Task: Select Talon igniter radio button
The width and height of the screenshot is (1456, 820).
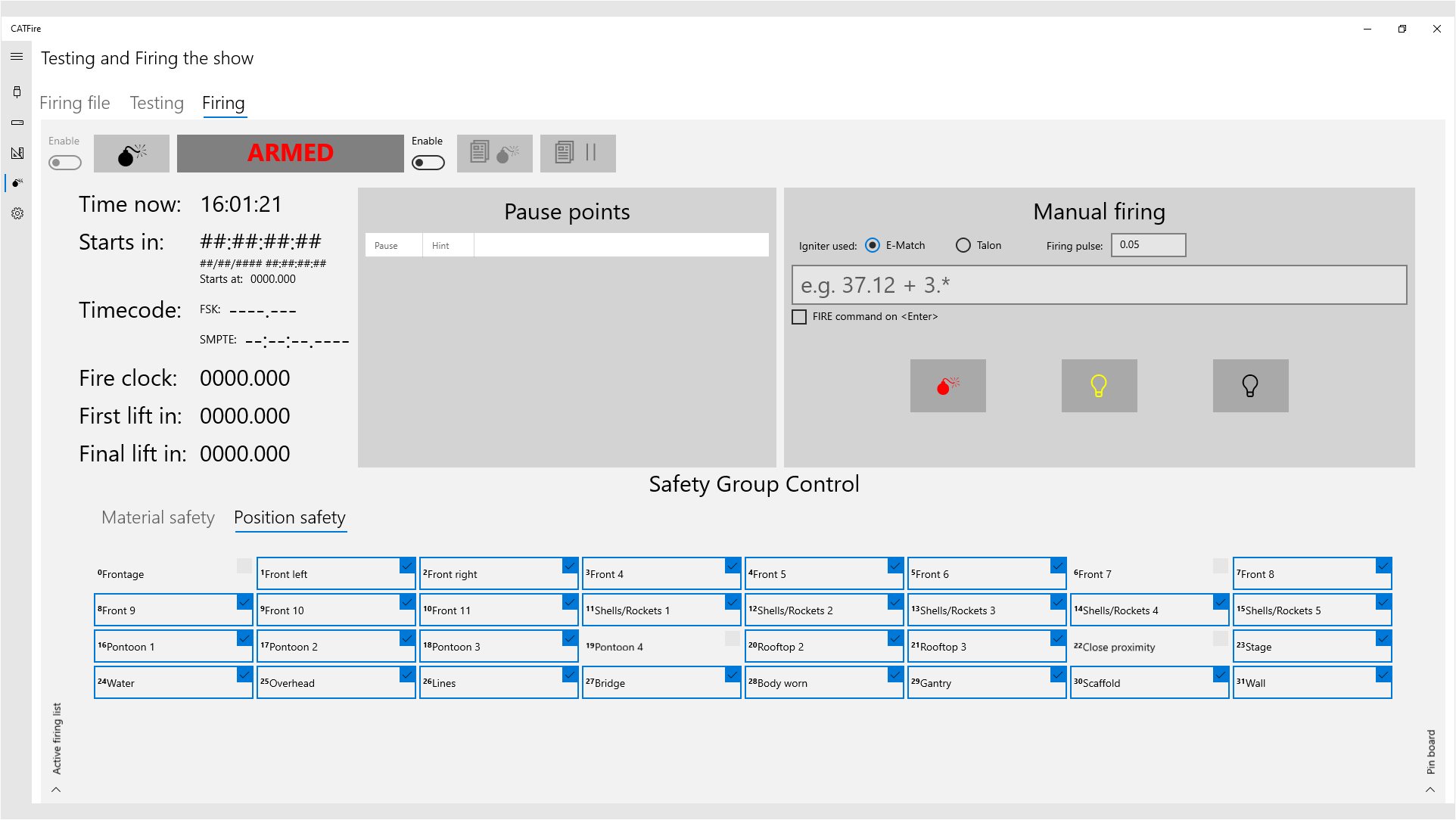Action: click(963, 245)
